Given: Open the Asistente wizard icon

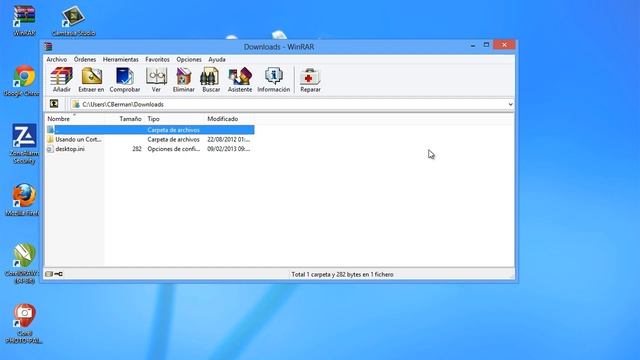Looking at the screenshot, I should [x=240, y=80].
